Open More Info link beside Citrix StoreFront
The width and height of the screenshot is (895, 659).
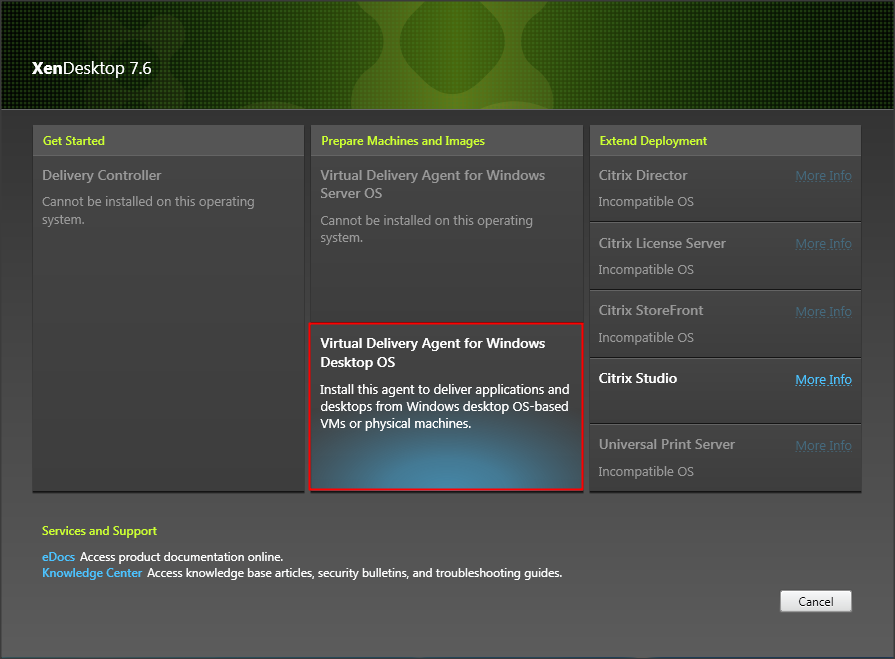pos(823,312)
